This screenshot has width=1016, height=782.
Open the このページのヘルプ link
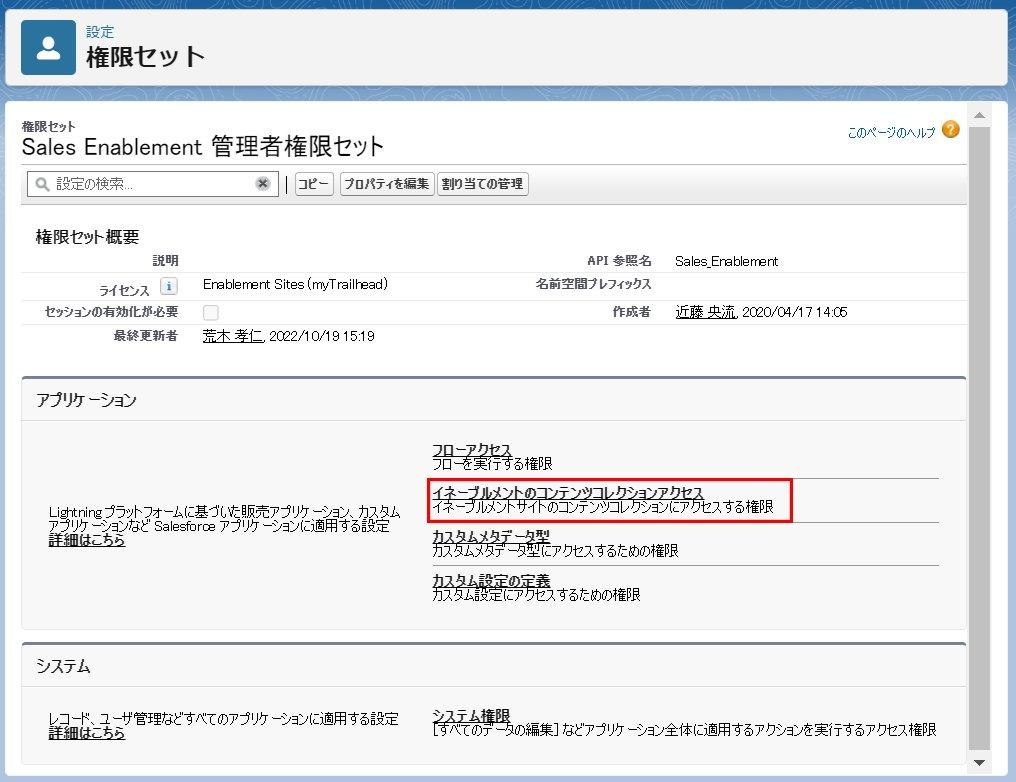pos(891,133)
